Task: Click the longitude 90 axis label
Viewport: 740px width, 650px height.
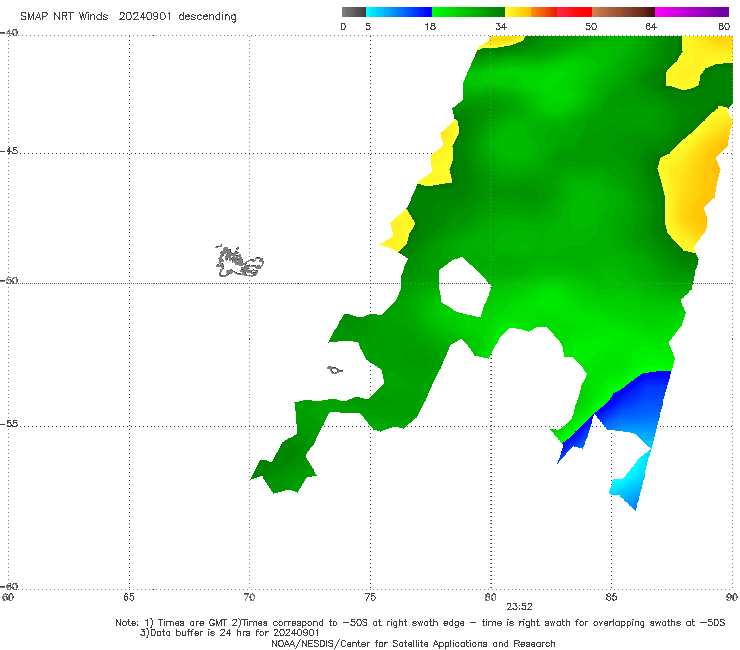Action: point(732,598)
